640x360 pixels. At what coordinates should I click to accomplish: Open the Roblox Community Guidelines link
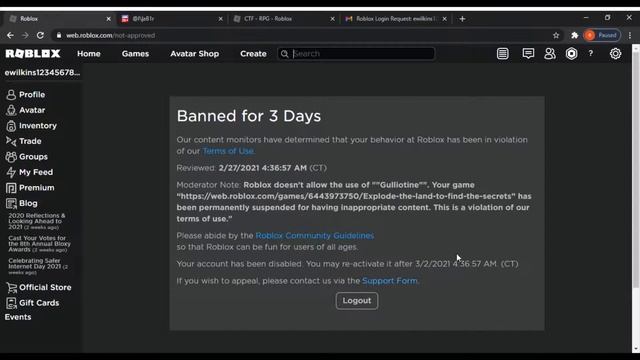pos(315,236)
